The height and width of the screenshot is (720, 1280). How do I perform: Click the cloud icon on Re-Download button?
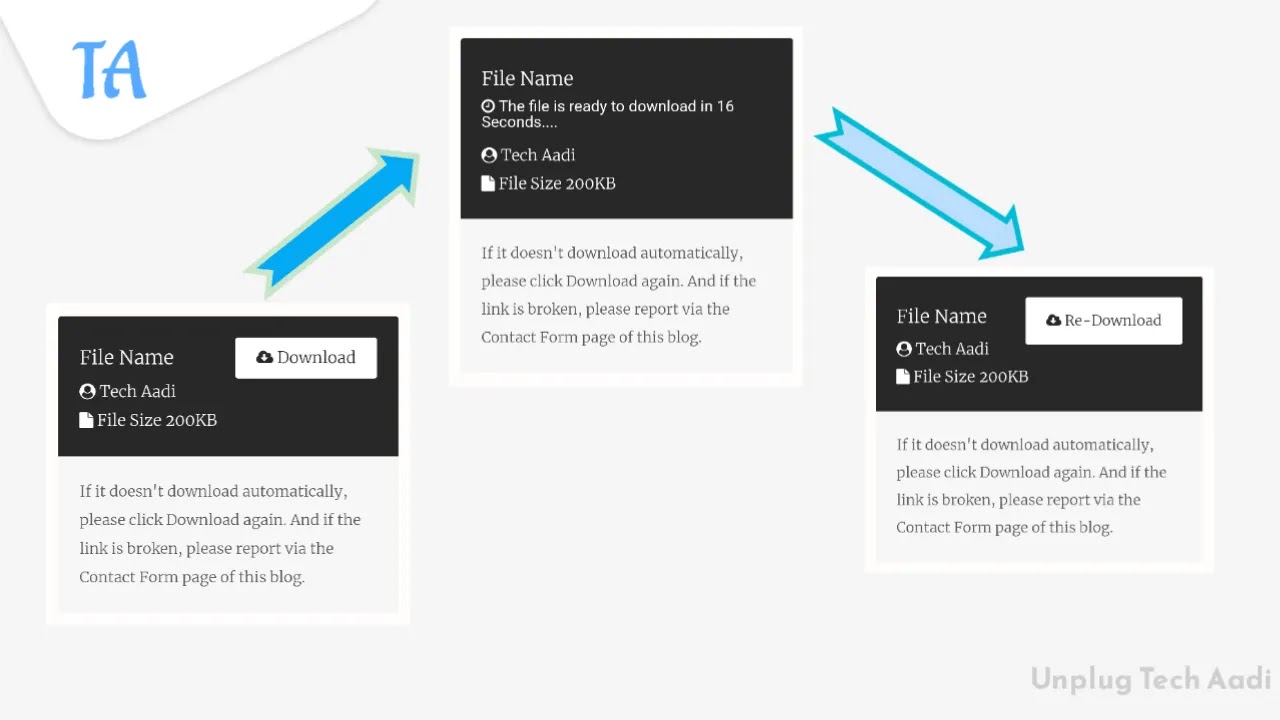point(1054,320)
